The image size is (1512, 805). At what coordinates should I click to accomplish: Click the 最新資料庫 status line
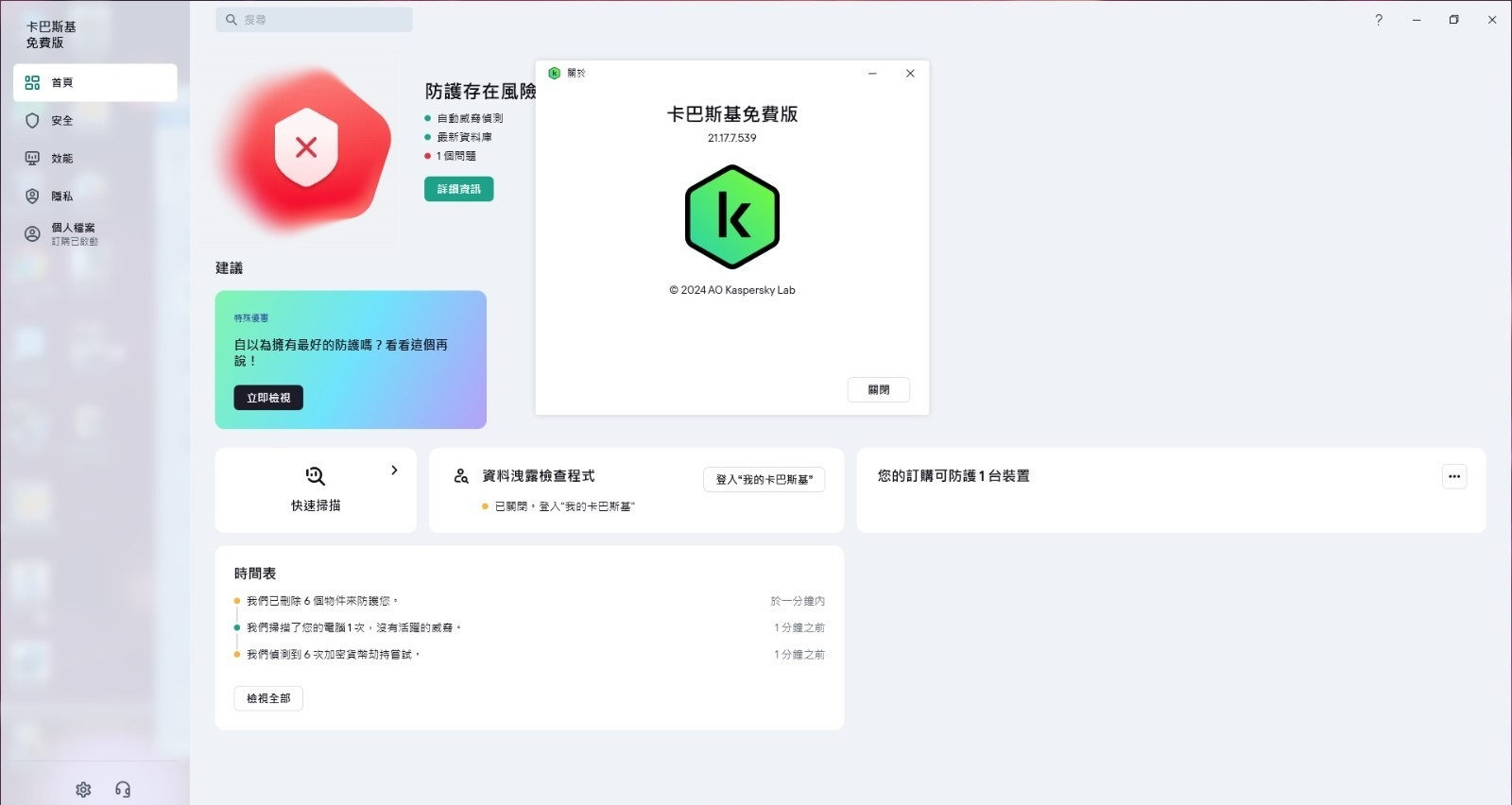point(464,137)
